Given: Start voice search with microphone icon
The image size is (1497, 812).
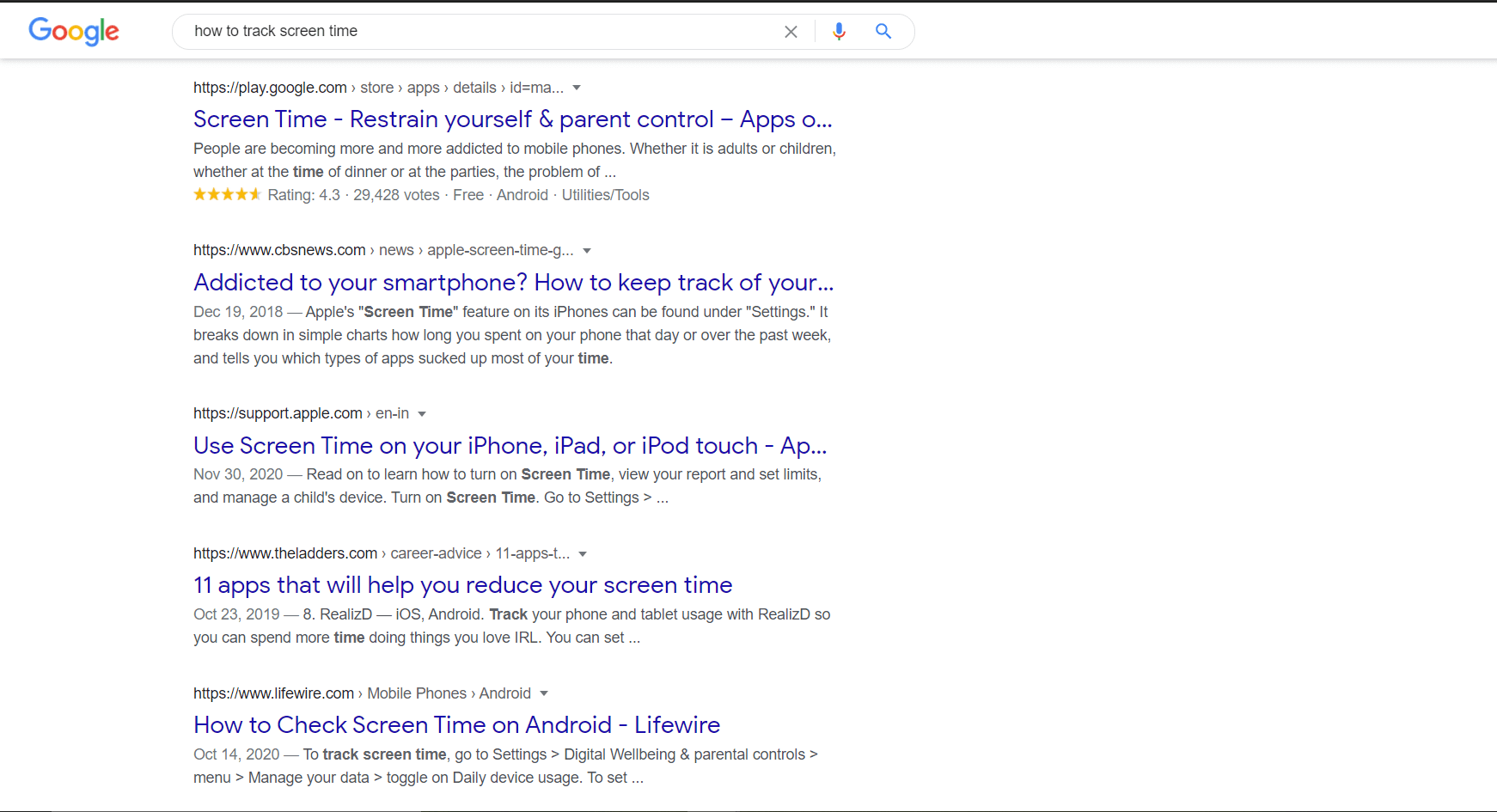Looking at the screenshot, I should (x=839, y=32).
